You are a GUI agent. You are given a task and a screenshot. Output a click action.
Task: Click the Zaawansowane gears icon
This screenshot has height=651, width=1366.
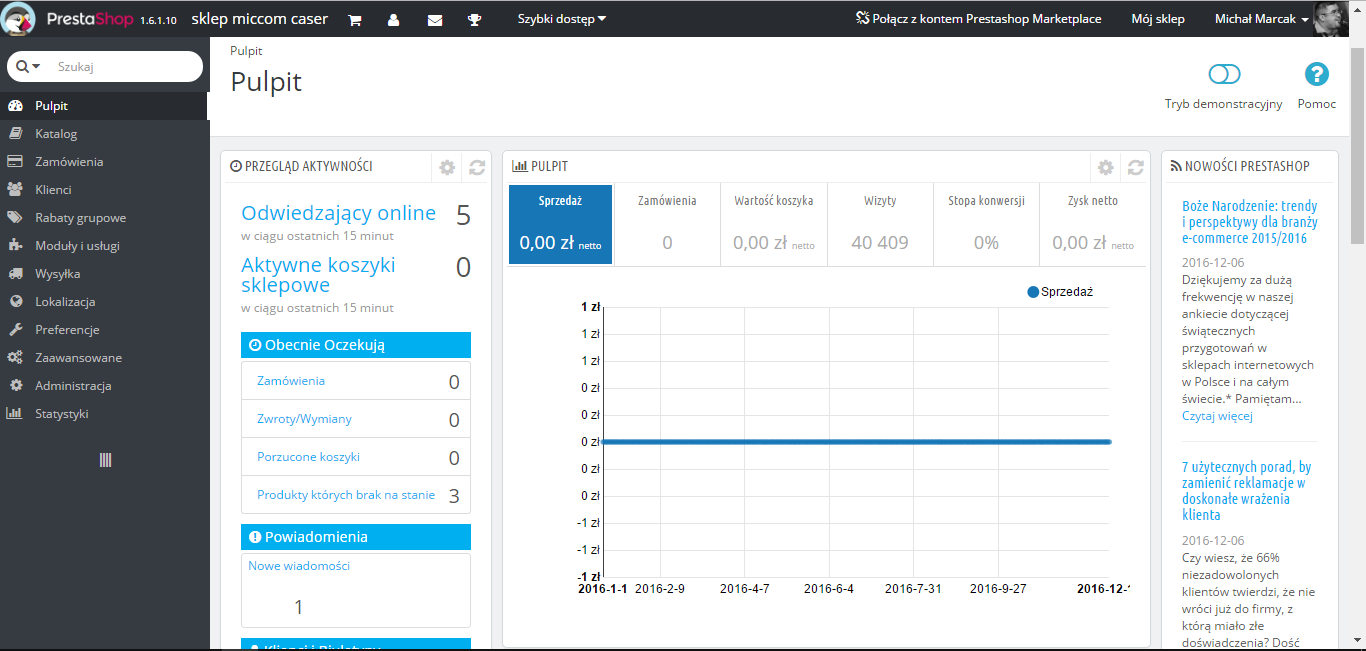(x=15, y=358)
